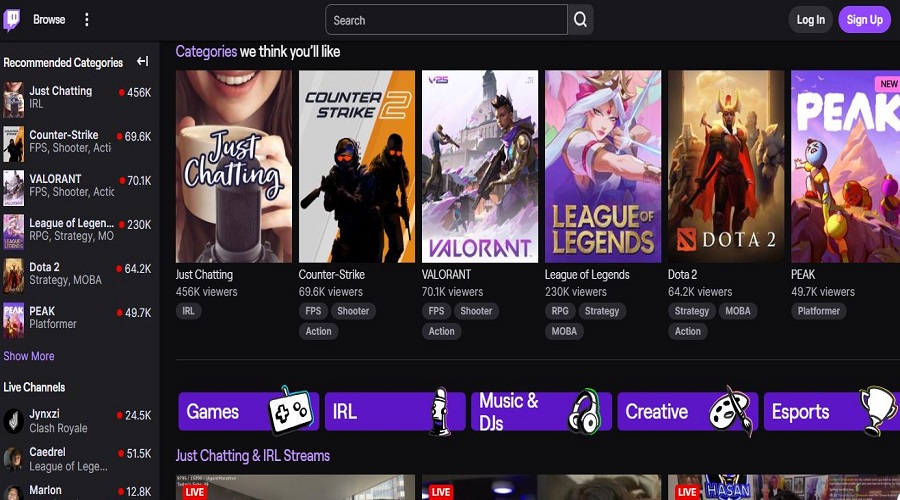The image size is (900, 500).
Task: Click FPS tag under Counter-Strike
Action: point(313,311)
